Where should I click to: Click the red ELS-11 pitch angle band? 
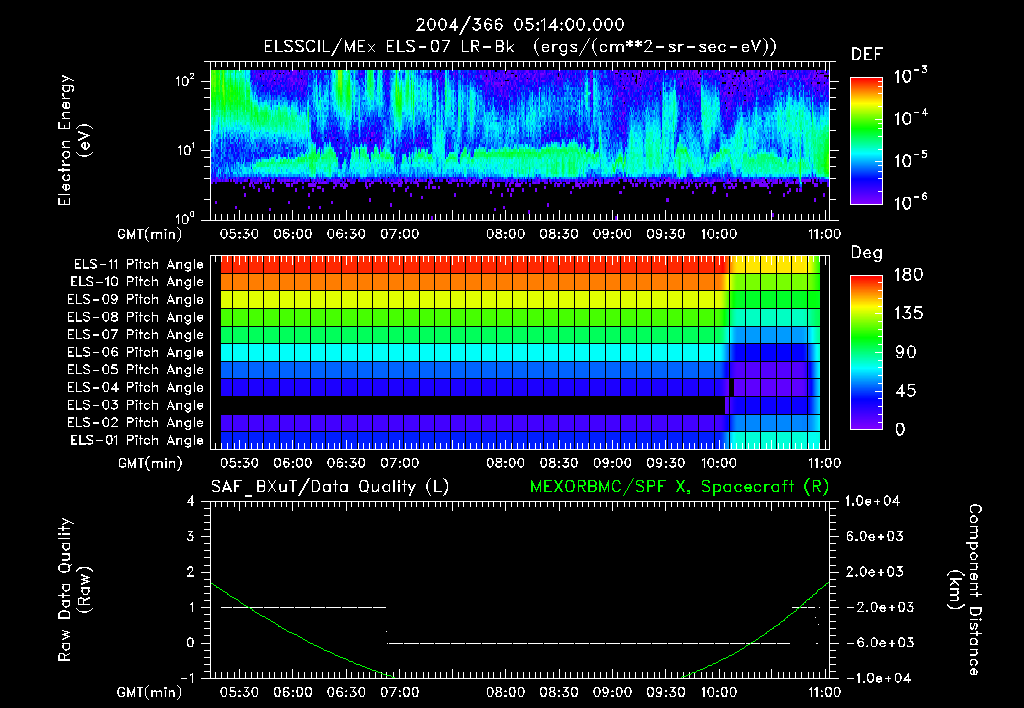click(475, 265)
